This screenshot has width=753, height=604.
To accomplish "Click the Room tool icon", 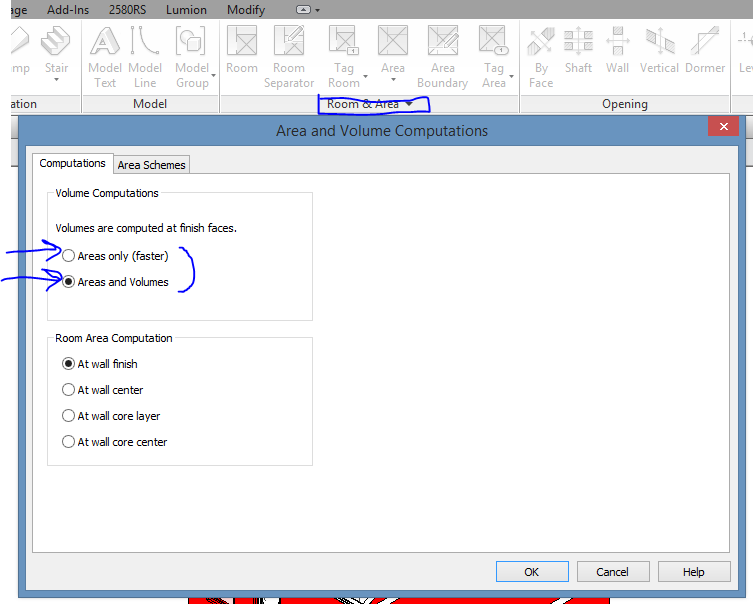I will (242, 42).
